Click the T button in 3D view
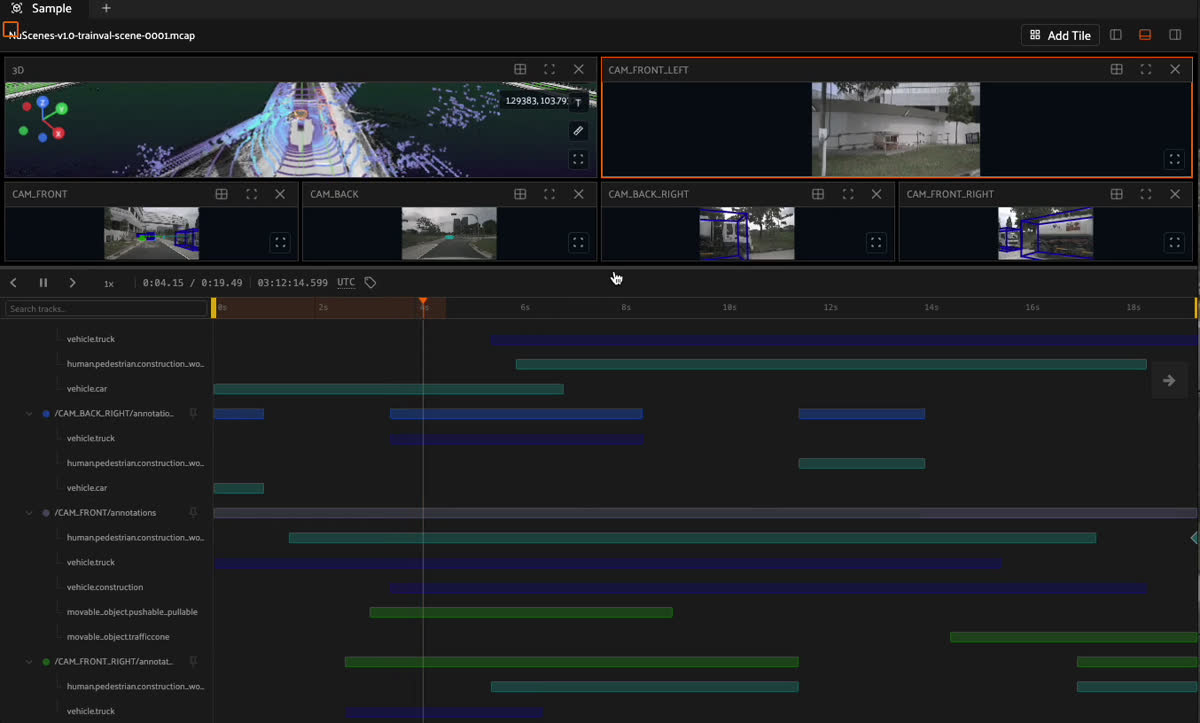The height and width of the screenshot is (723, 1200). pyautogui.click(x=578, y=102)
